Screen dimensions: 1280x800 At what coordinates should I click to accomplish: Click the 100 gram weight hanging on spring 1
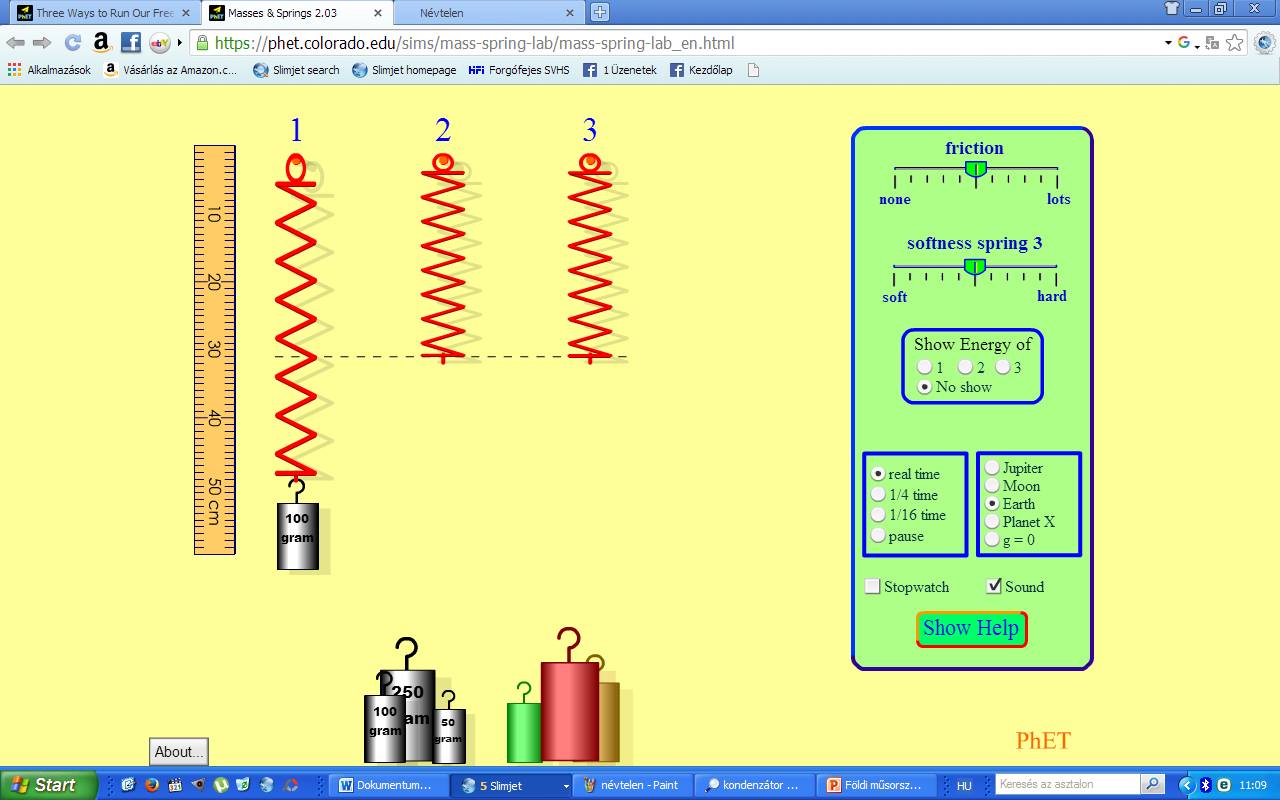tap(297, 535)
